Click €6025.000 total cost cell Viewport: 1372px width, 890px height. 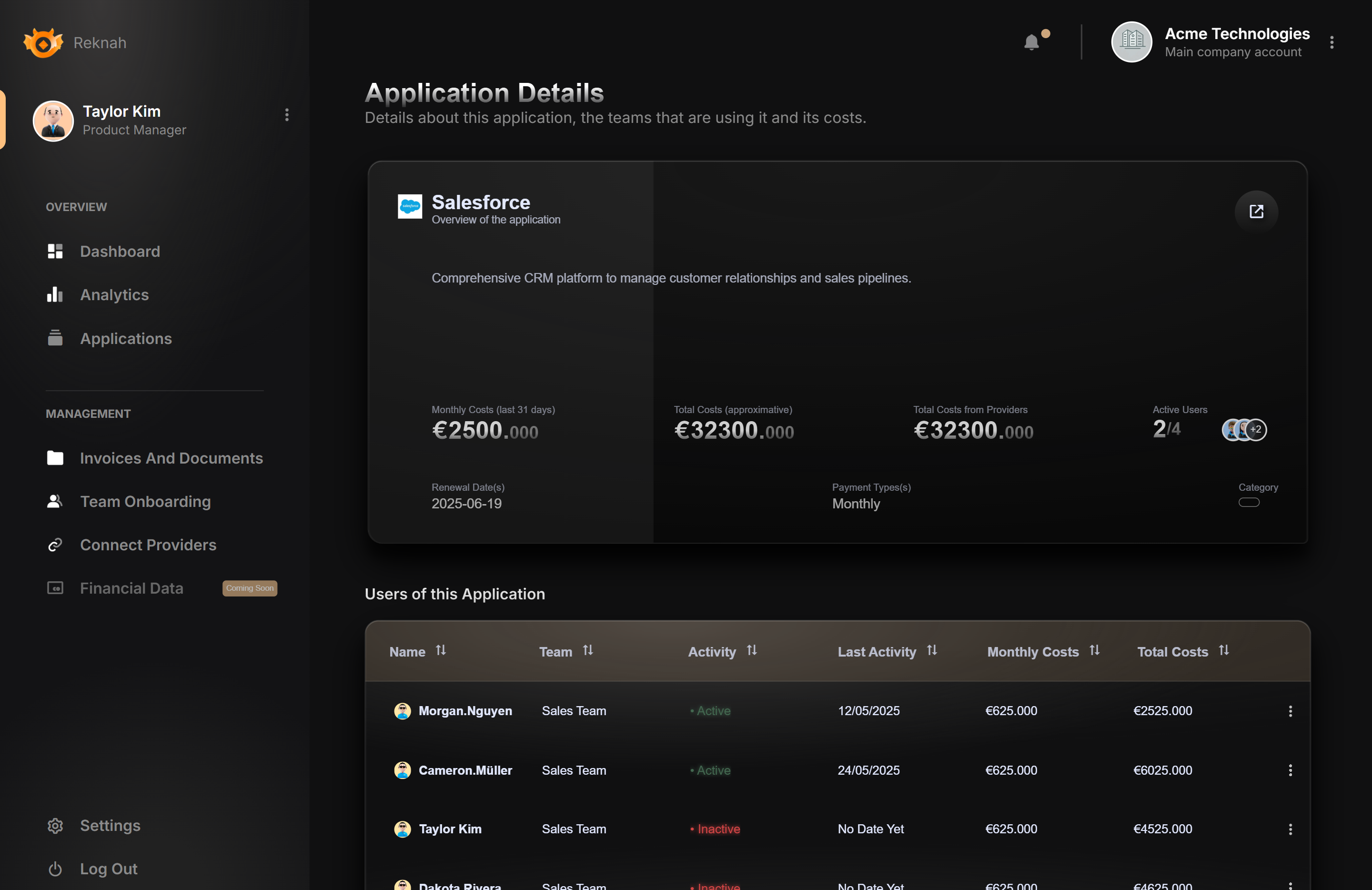click(x=1163, y=770)
